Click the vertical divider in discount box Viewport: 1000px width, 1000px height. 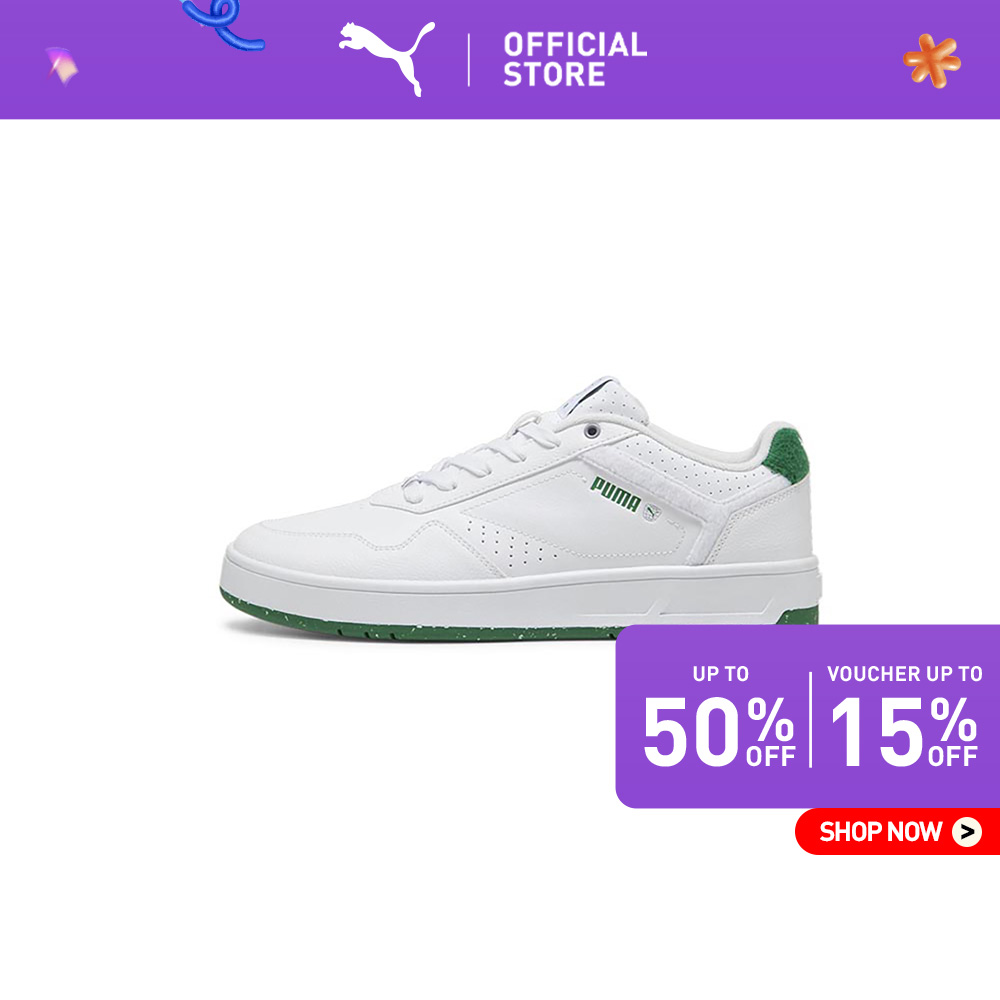811,719
